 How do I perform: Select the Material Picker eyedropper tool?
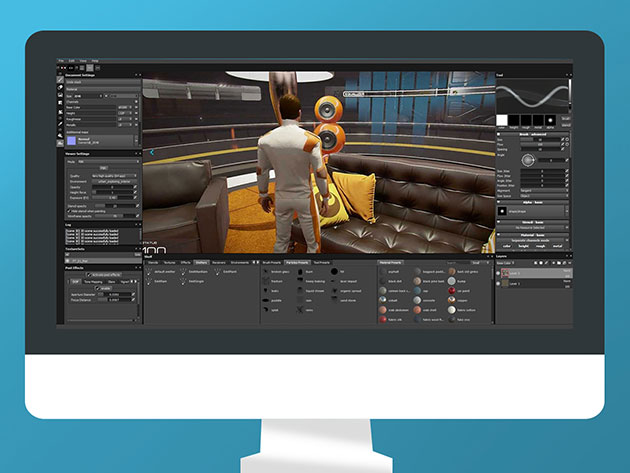pyautogui.click(x=60, y=124)
